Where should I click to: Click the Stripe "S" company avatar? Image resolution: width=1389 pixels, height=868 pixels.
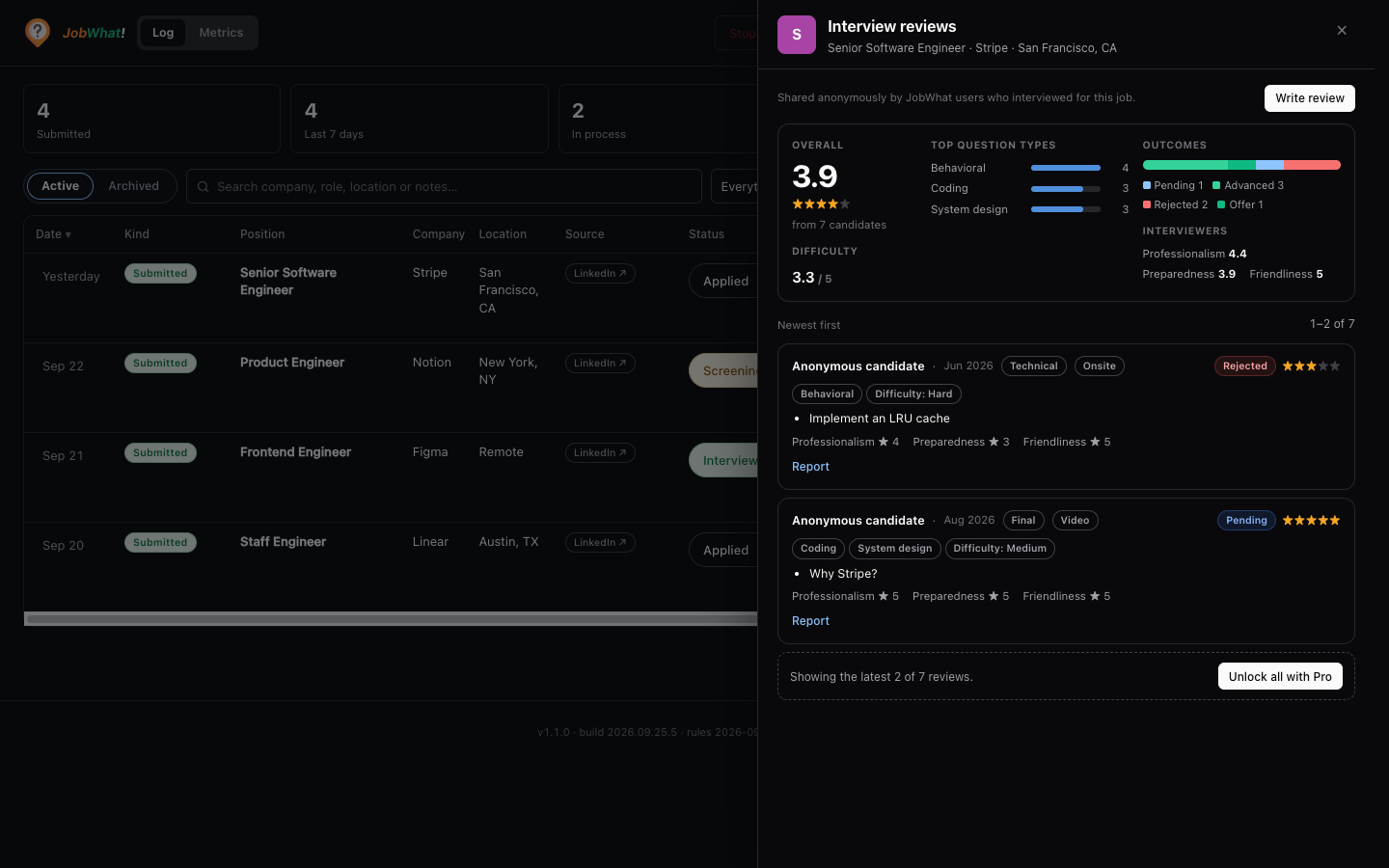[797, 35]
